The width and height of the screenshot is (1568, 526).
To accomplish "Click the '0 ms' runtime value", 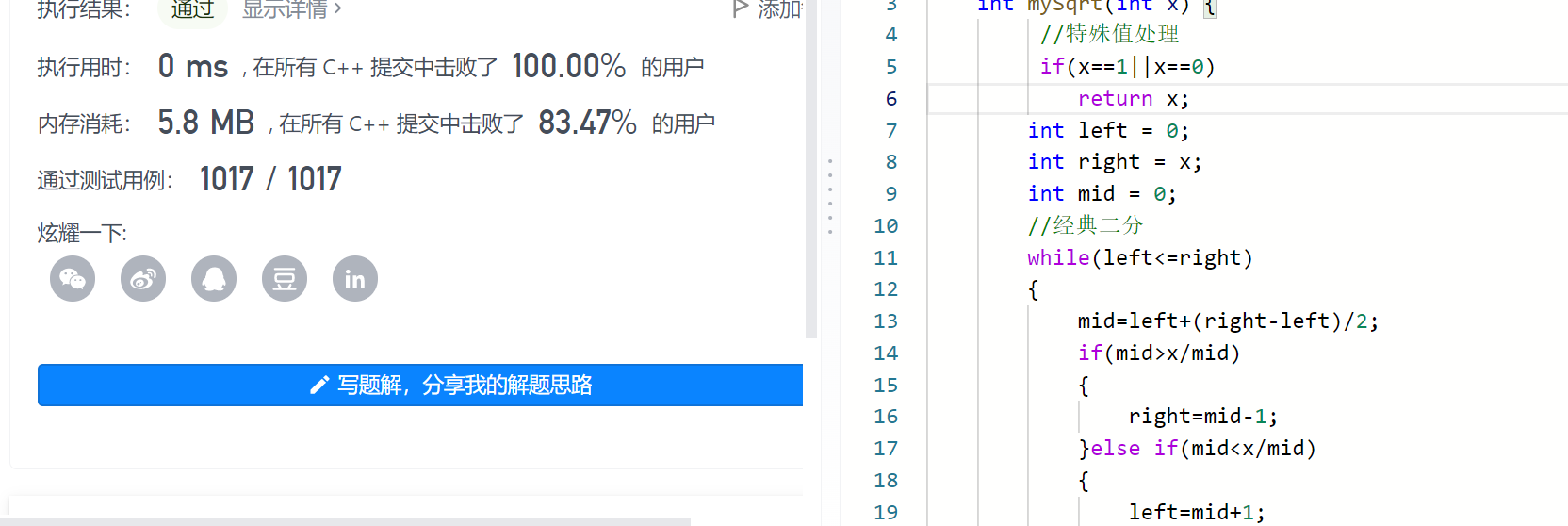I will [x=193, y=66].
